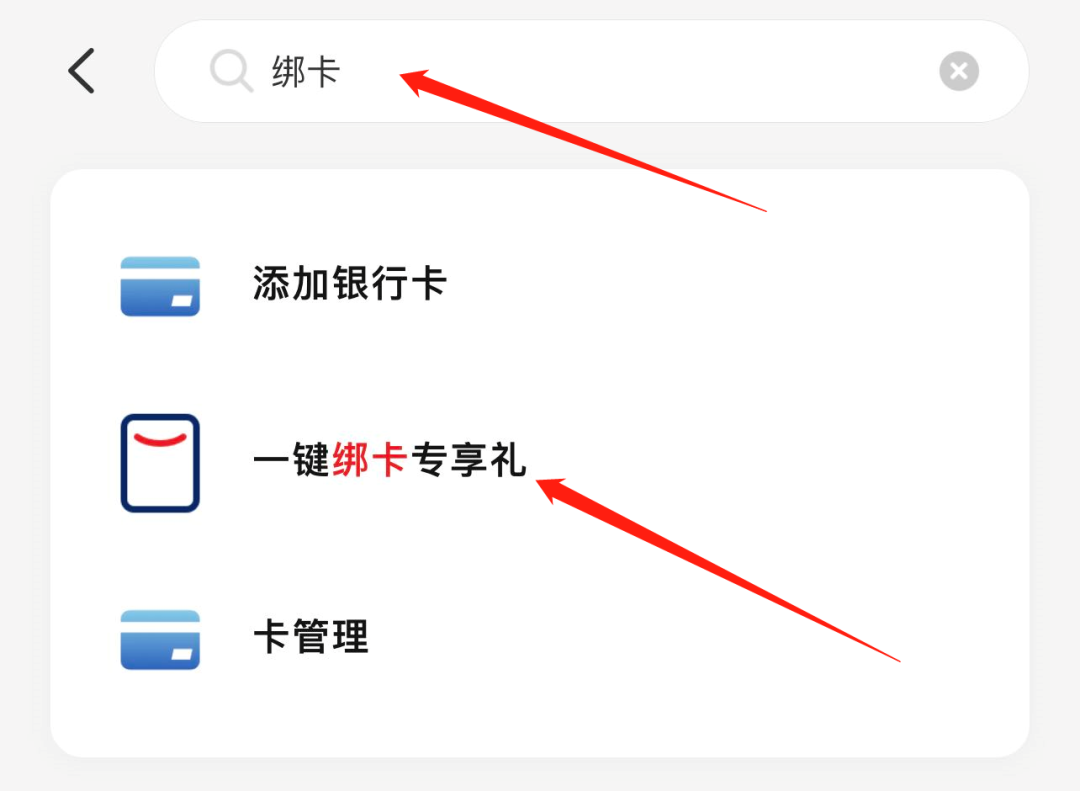Click the 管理 characters in third result

tap(331, 637)
